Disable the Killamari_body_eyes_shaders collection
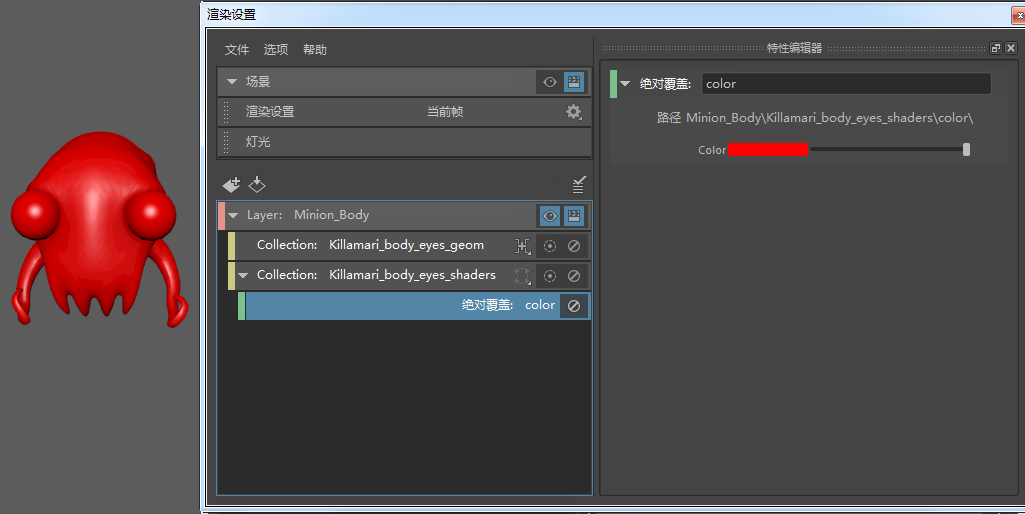 click(x=574, y=276)
